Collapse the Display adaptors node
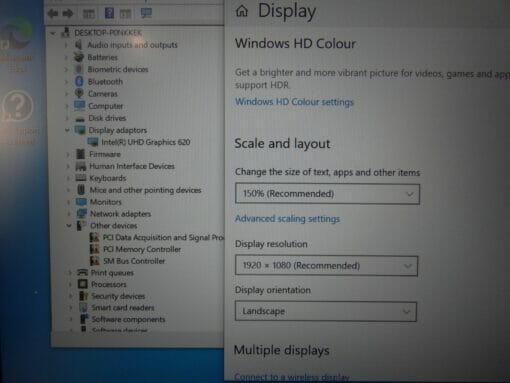The image size is (510, 383). 67,130
